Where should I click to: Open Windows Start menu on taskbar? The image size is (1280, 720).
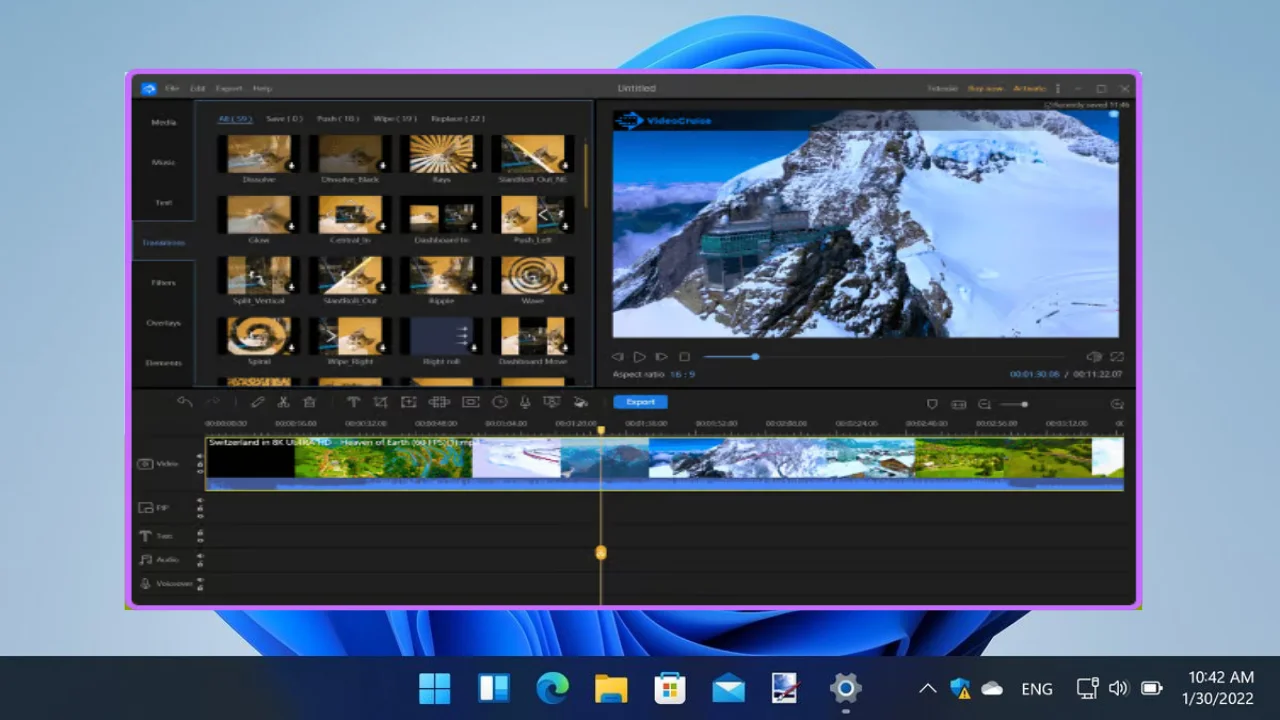tap(434, 688)
